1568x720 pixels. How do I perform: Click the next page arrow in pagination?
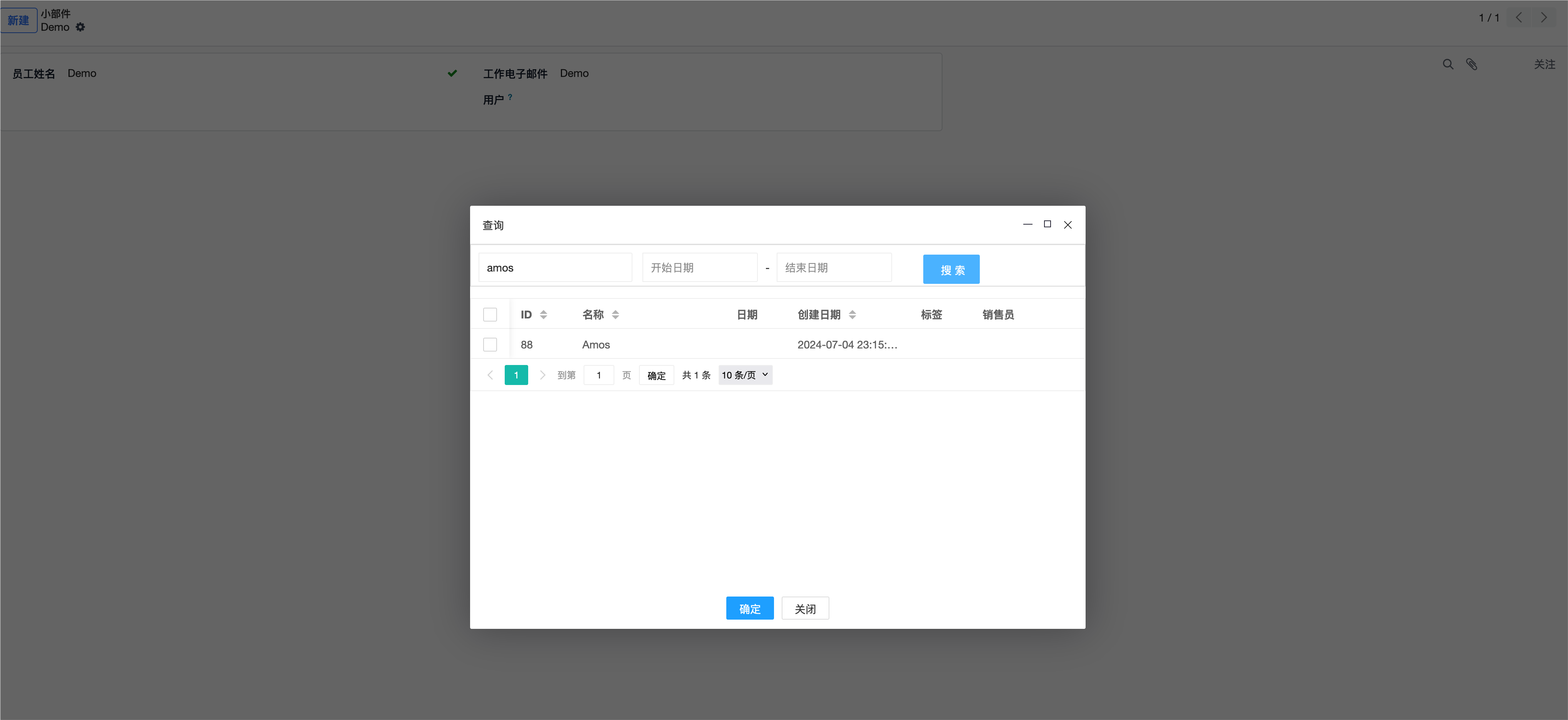[542, 375]
